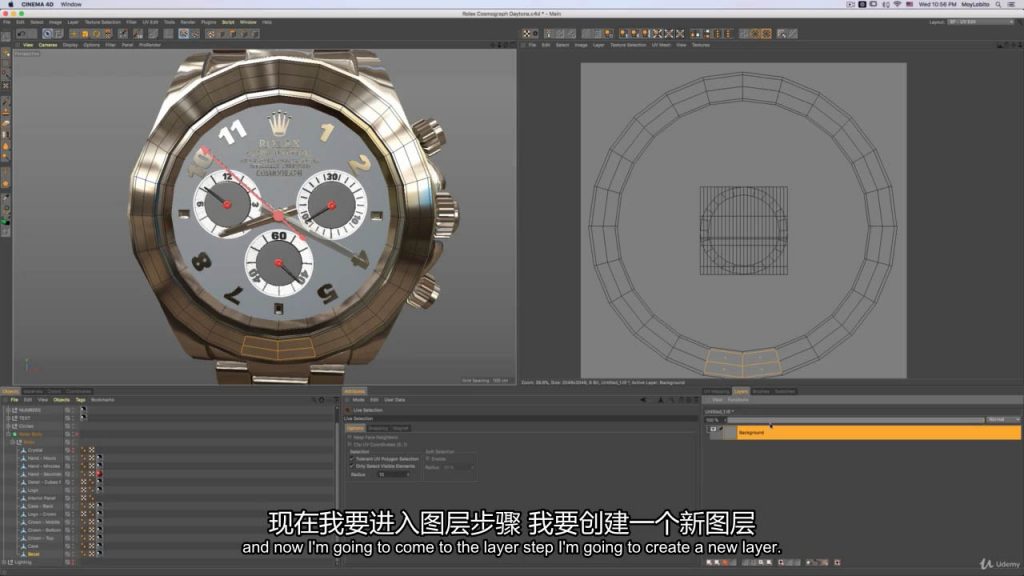1024x576 pixels.
Task: Open the Render menu
Action: 187,22
